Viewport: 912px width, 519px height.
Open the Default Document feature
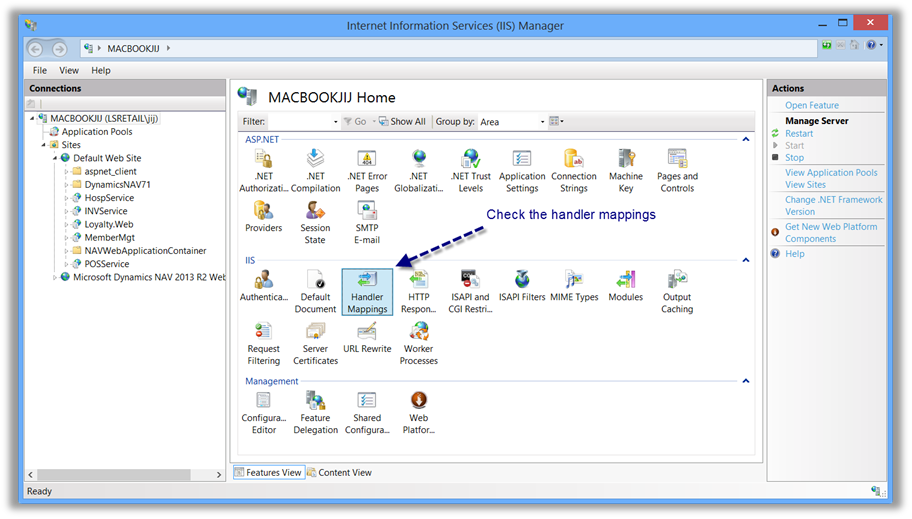[x=315, y=292]
